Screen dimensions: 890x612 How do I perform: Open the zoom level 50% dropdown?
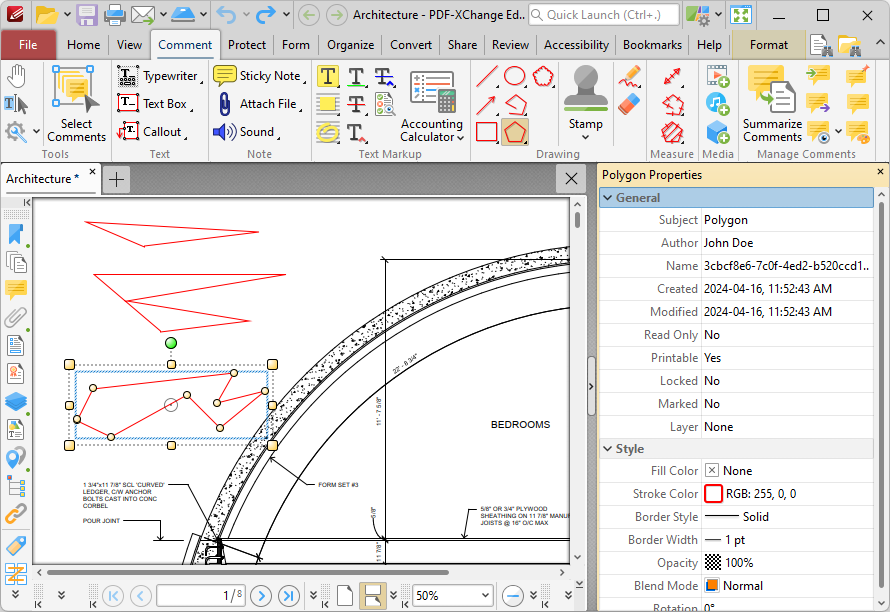(x=485, y=596)
